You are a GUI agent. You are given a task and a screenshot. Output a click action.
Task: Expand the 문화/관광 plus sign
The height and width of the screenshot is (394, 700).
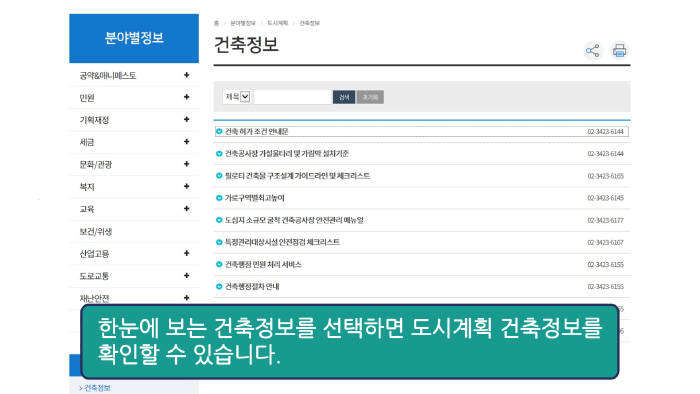click(x=187, y=164)
